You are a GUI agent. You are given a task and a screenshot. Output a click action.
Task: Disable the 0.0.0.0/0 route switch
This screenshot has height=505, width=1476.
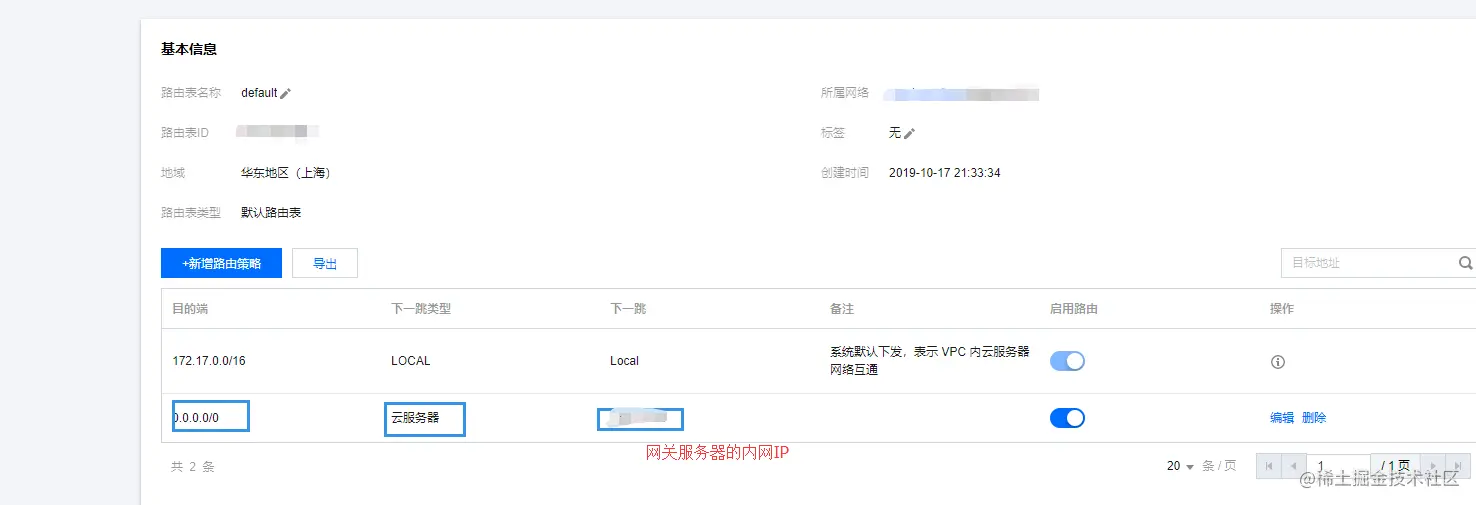pos(1067,418)
